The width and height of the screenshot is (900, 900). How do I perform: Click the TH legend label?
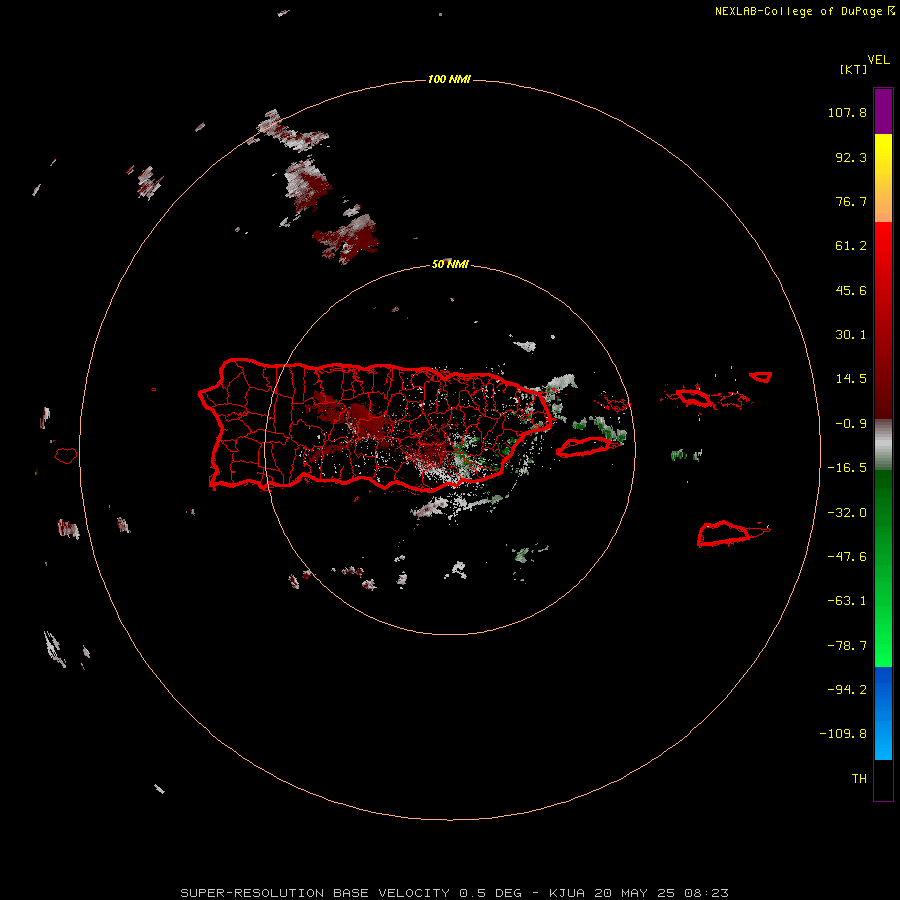(x=859, y=779)
